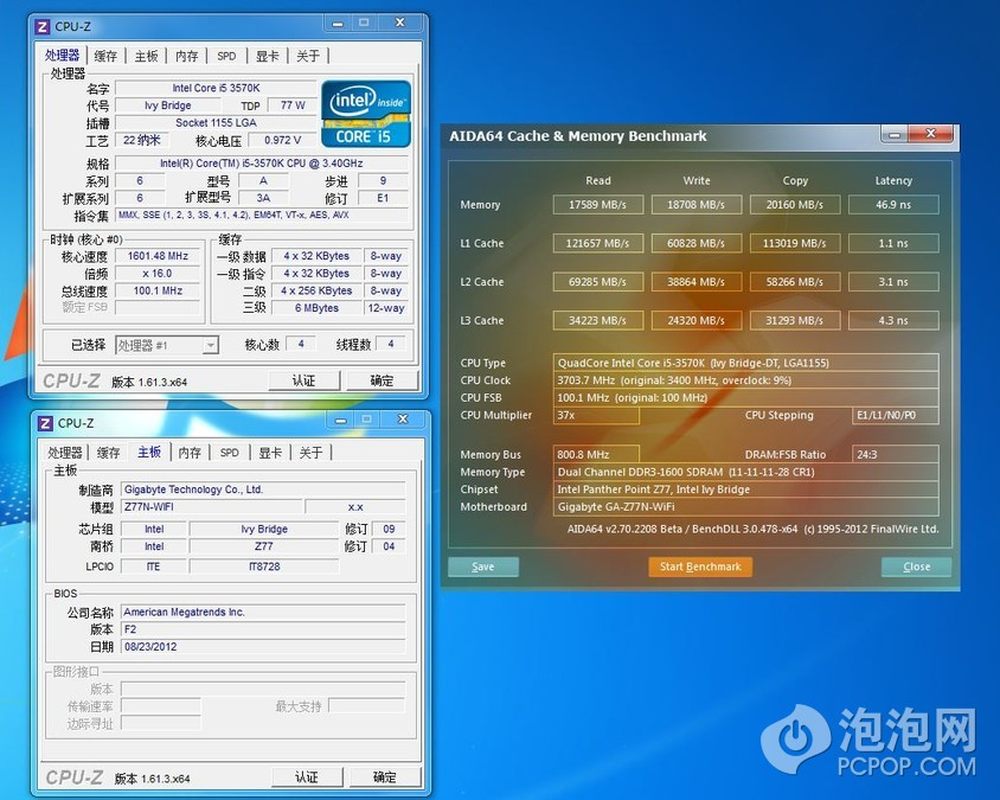
Task: Switch to 内存 tab in top CPU-Z window
Action: coord(186,56)
